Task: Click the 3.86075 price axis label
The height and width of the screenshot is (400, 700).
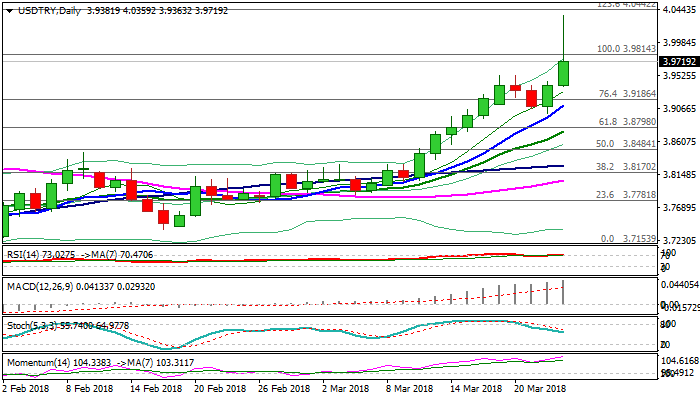Action: (679, 142)
